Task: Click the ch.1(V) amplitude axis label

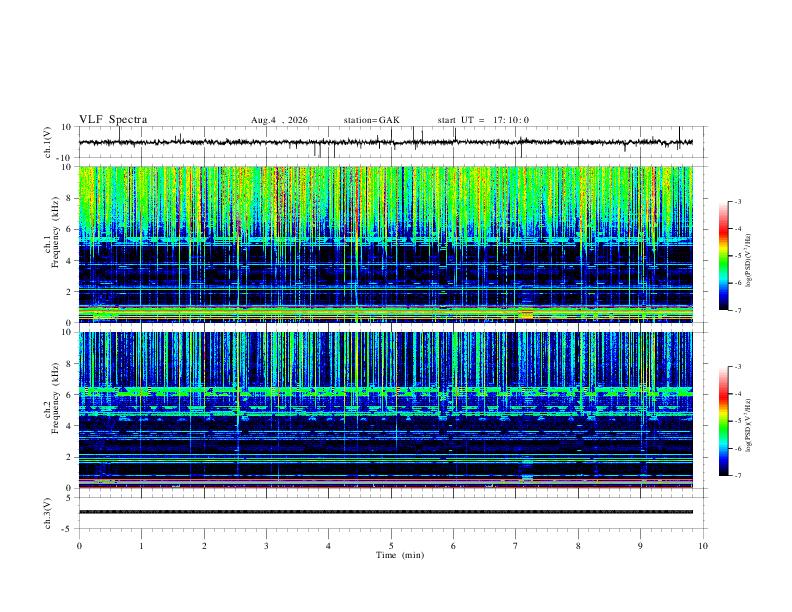Action: point(48,142)
